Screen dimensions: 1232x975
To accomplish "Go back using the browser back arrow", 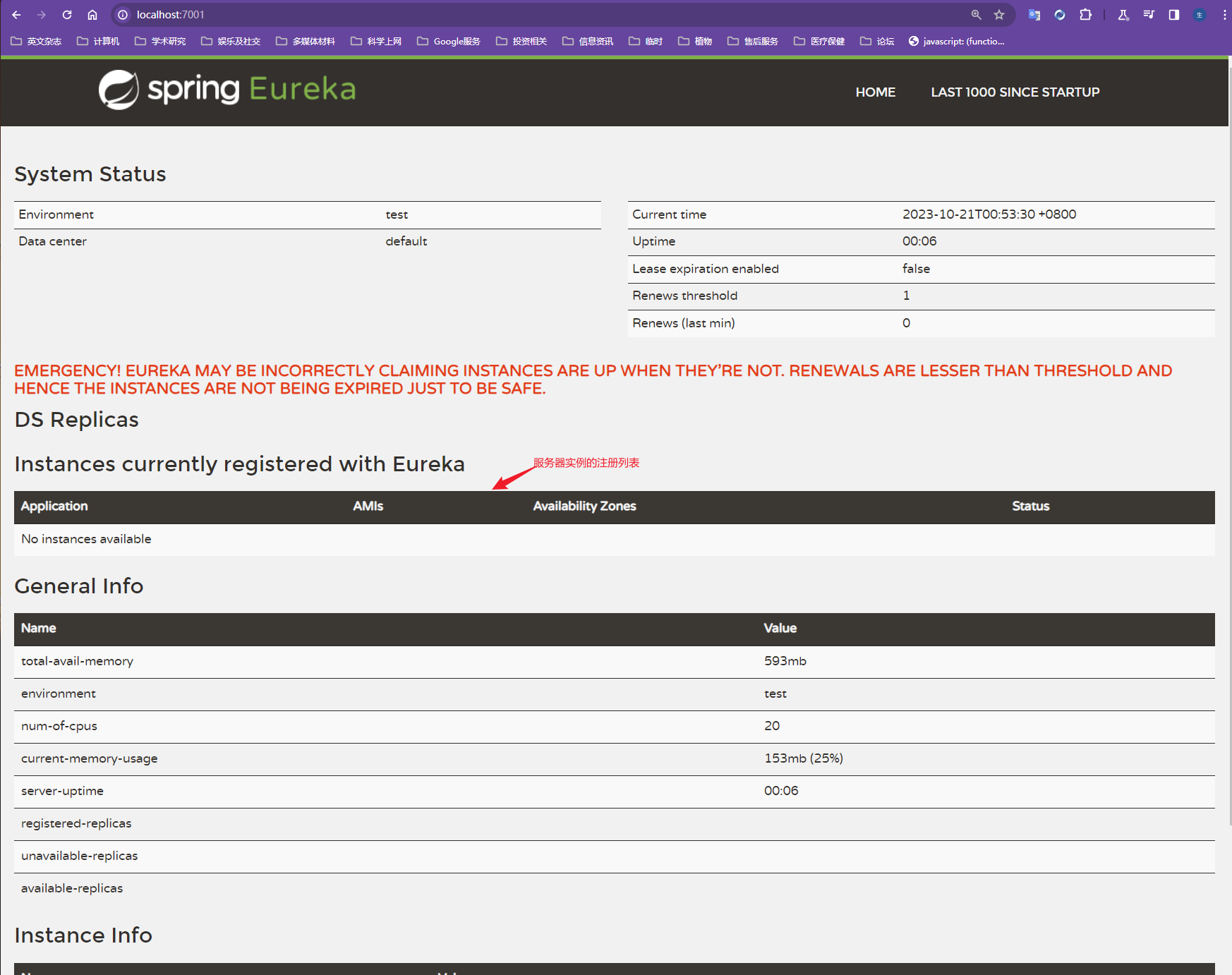I will pyautogui.click(x=16, y=15).
